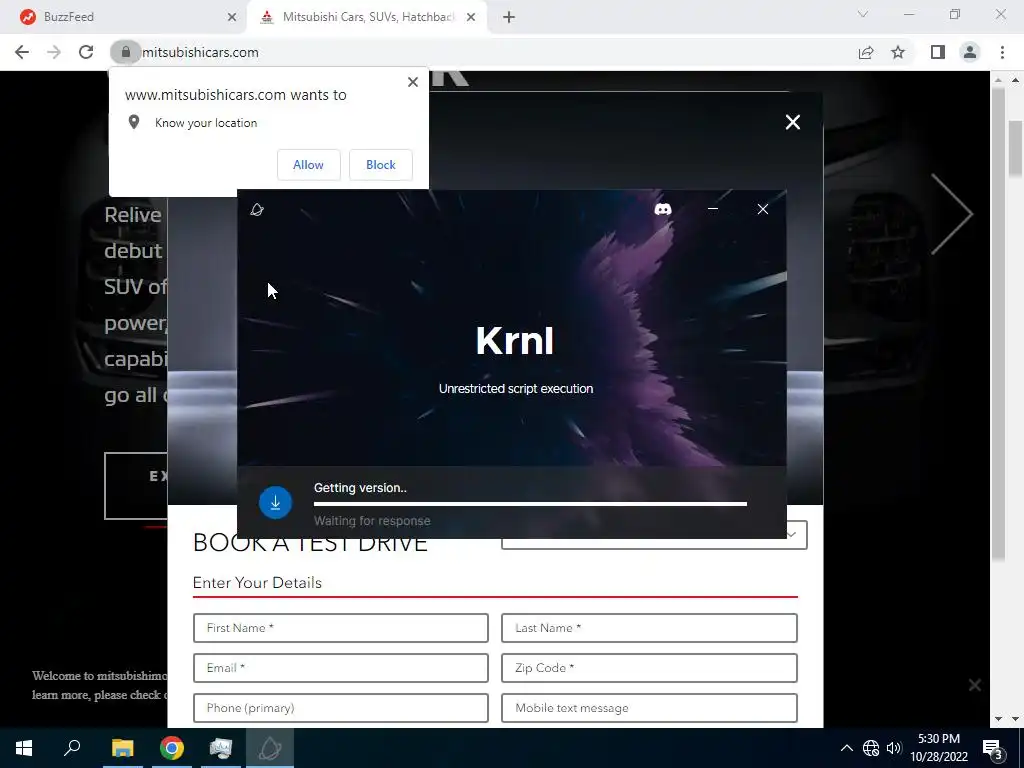Open the tab search dropdown
1024x768 pixels.
pyautogui.click(x=863, y=14)
